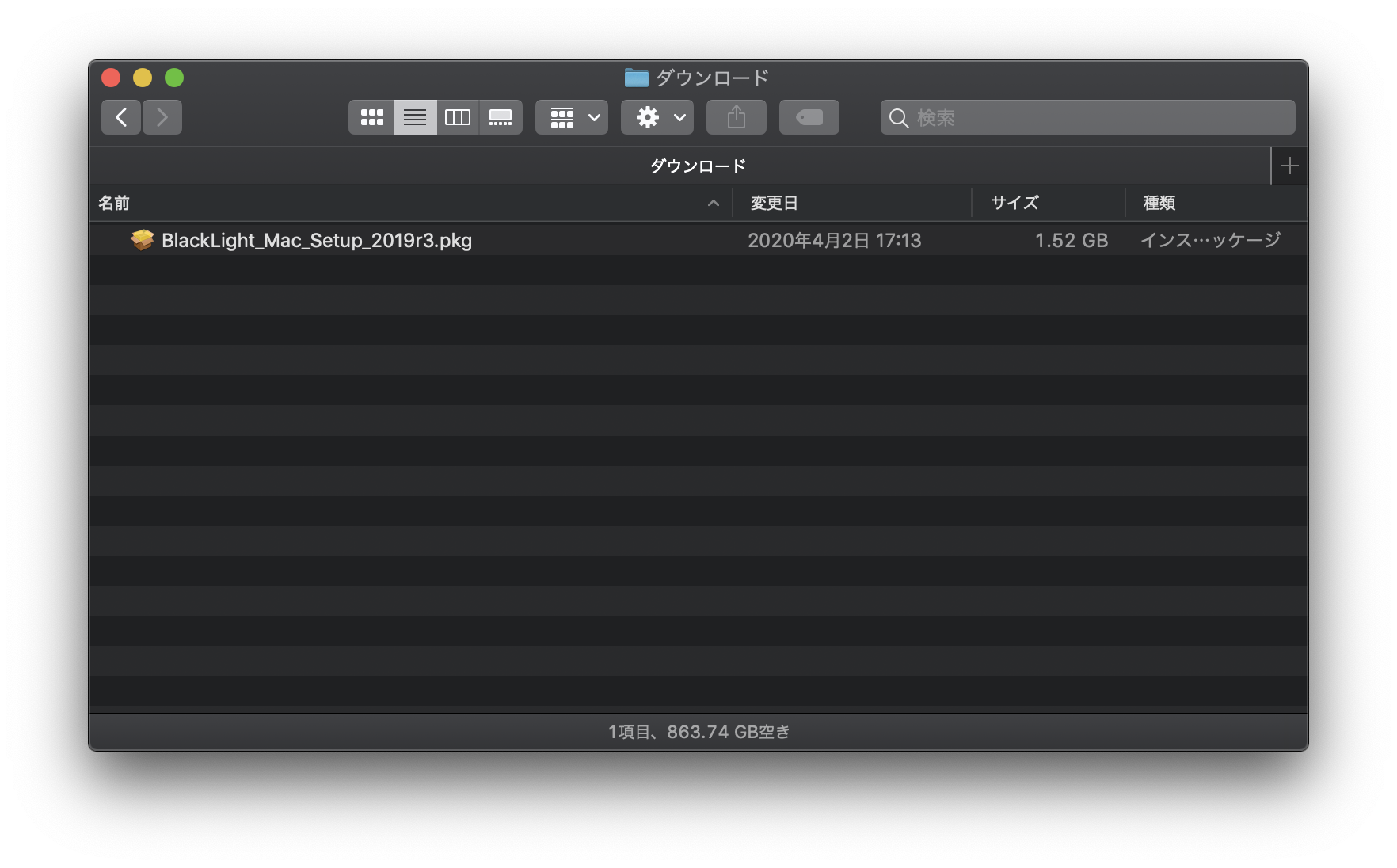Open the action gear dropdown
The image size is (1397, 868).
click(657, 117)
